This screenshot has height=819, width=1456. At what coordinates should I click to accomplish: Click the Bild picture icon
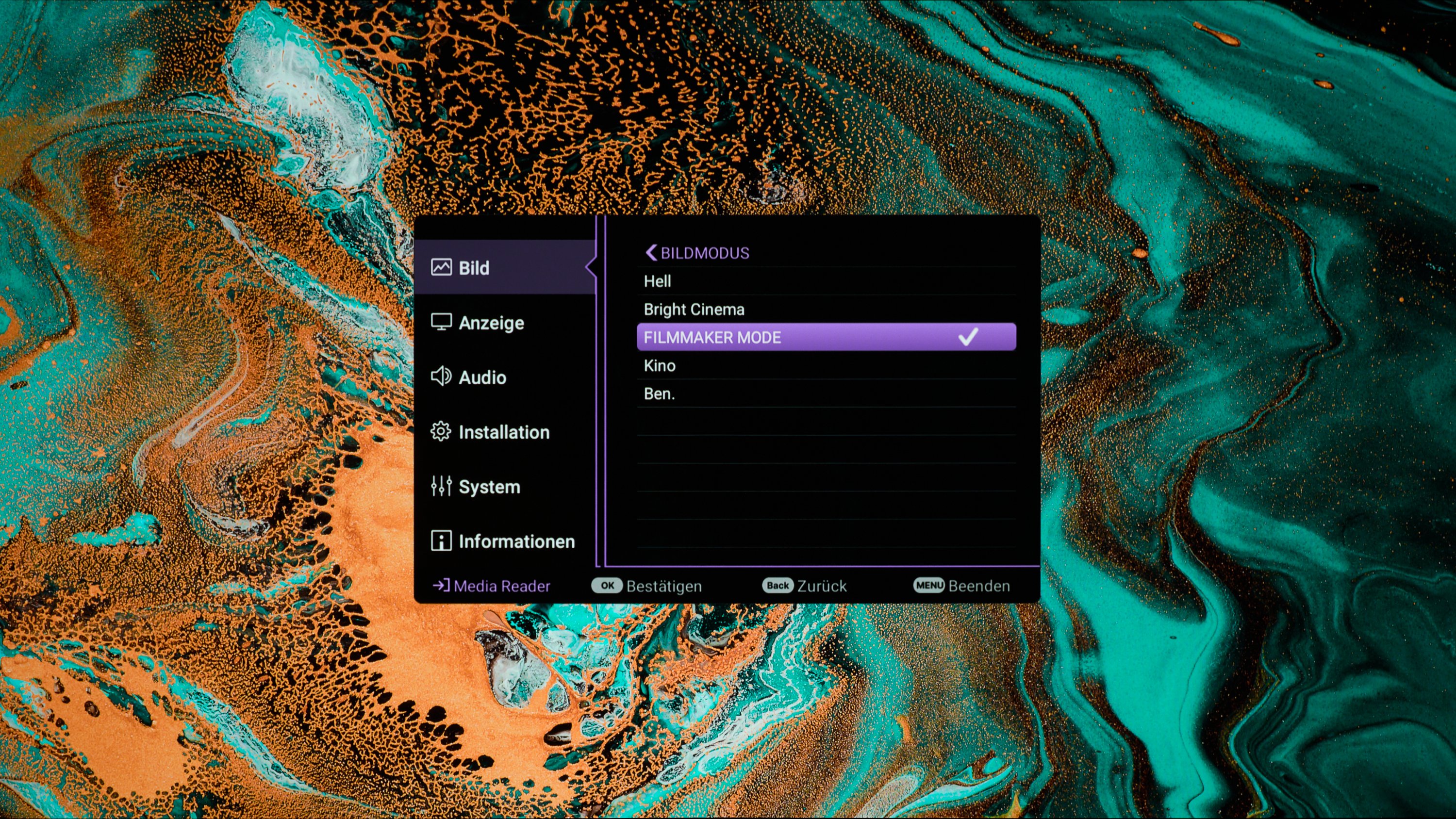(441, 267)
